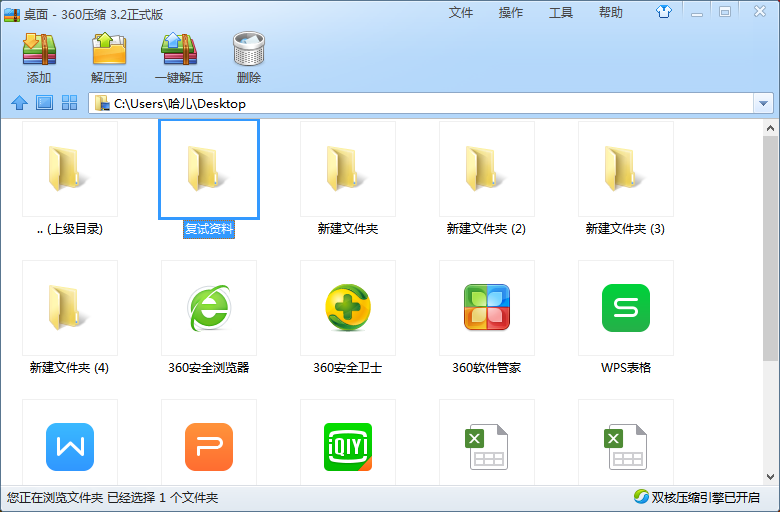Click the 双核压缩引擎已开启 status text
Image resolution: width=780 pixels, height=512 pixels.
705,497
